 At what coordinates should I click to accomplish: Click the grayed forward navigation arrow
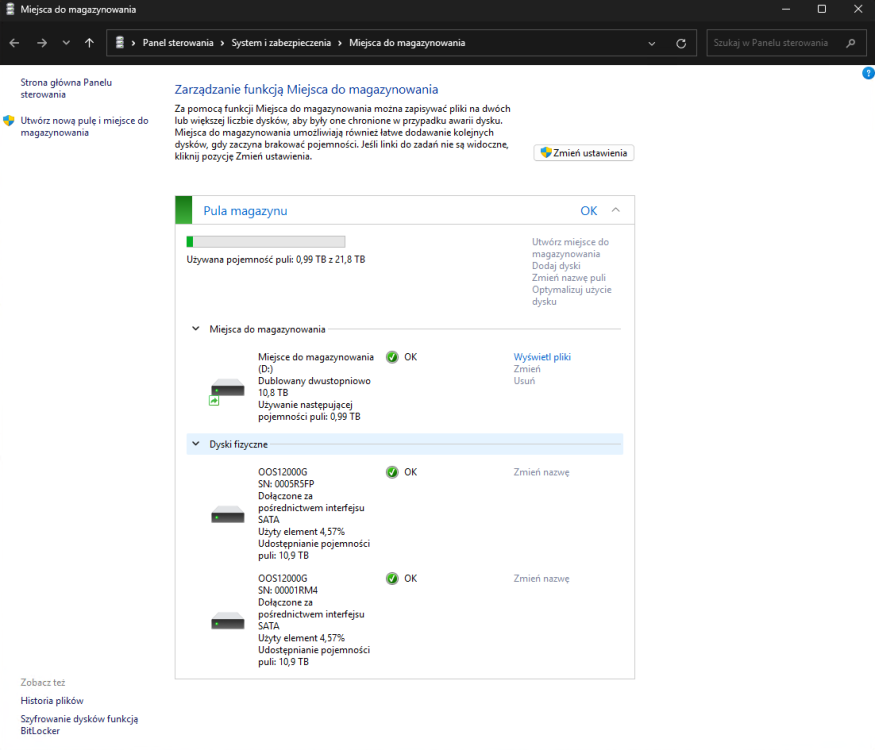(40, 42)
